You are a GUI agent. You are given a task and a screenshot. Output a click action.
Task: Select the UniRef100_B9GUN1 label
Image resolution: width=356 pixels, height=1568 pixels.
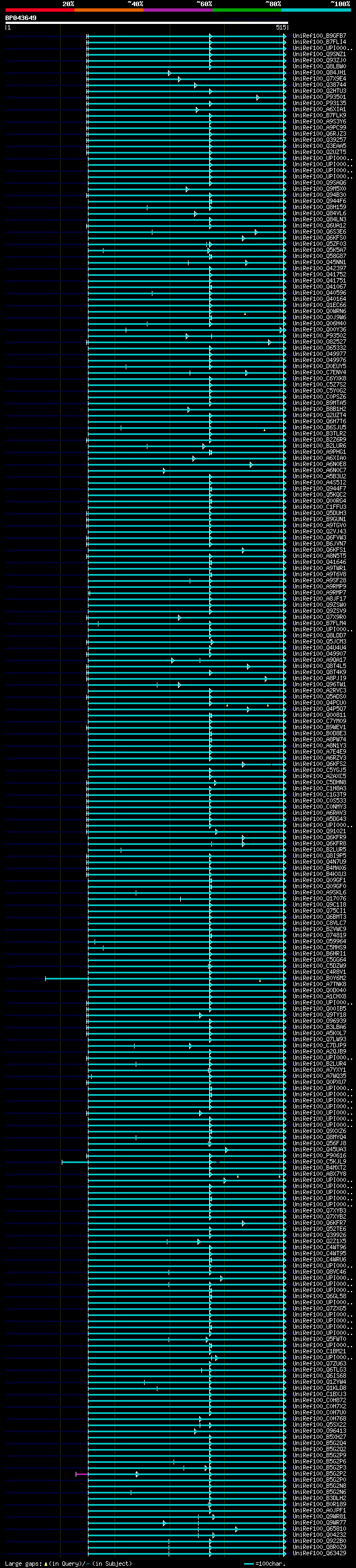[319, 519]
